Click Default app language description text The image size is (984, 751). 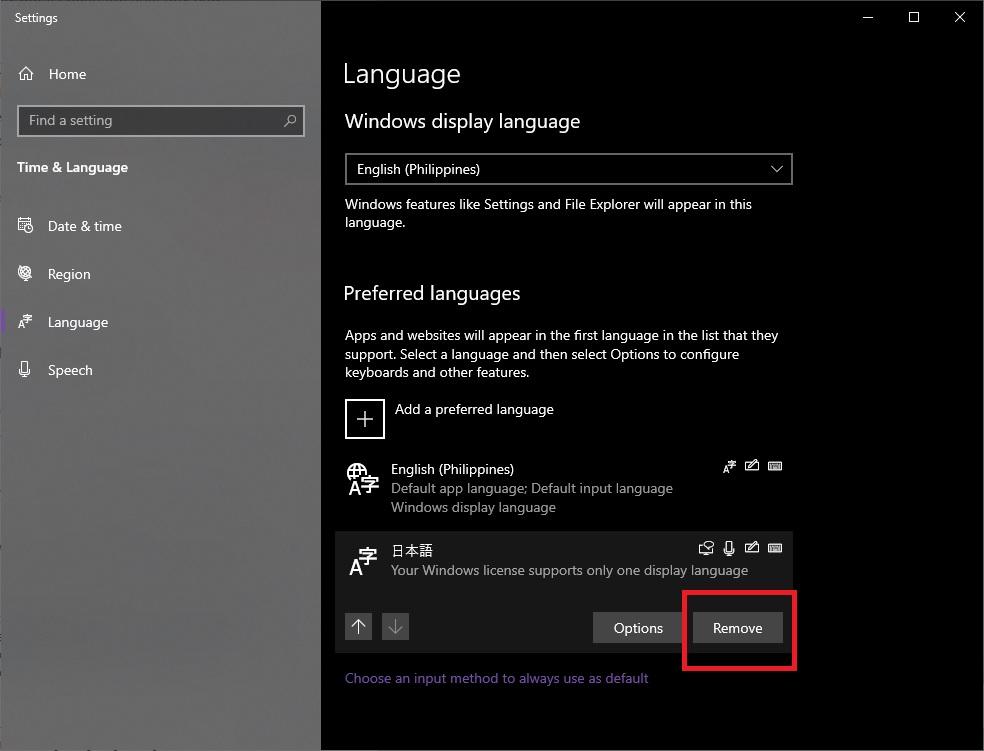tap(532, 488)
